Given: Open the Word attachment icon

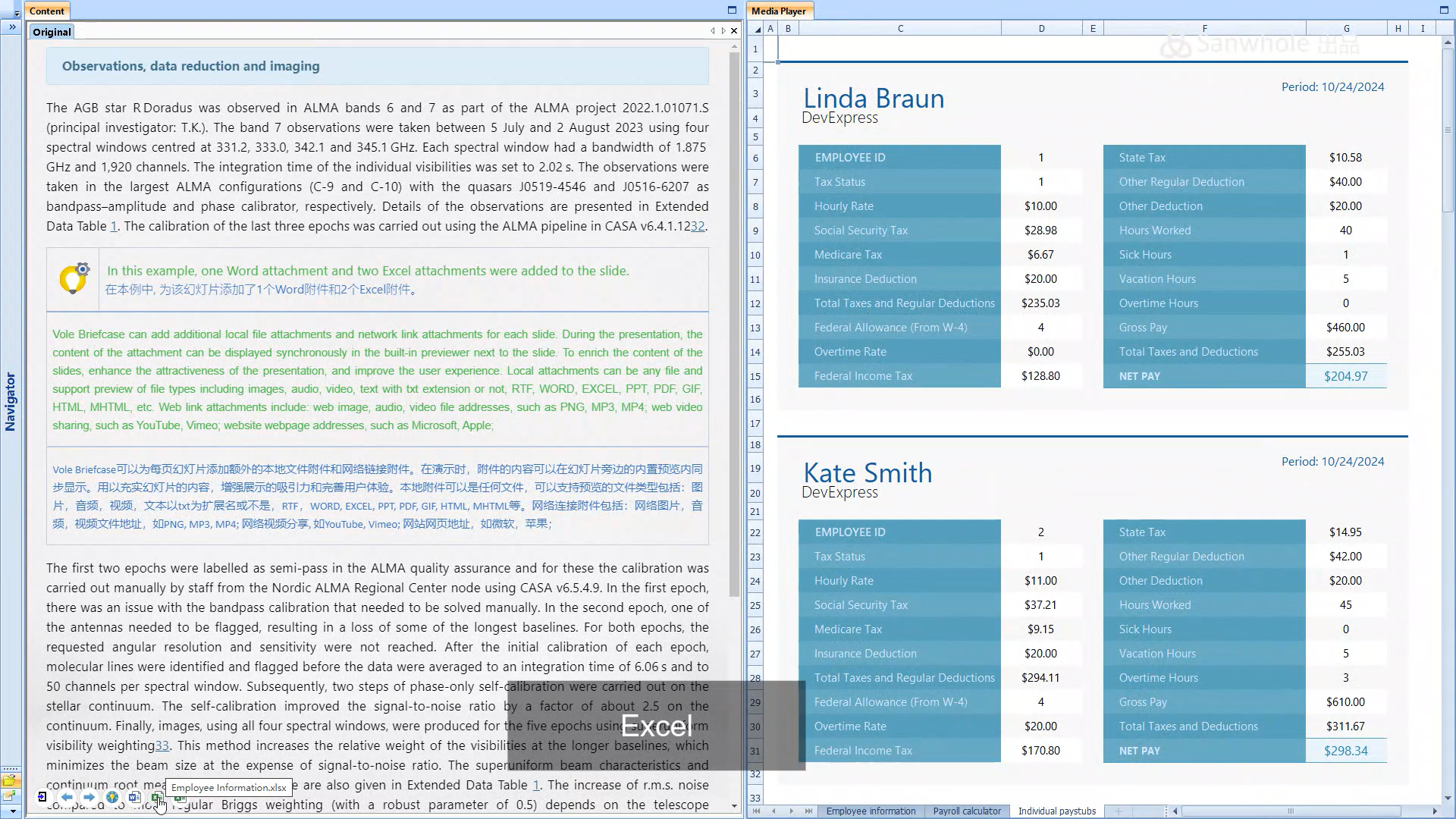Looking at the screenshot, I should tap(135, 797).
